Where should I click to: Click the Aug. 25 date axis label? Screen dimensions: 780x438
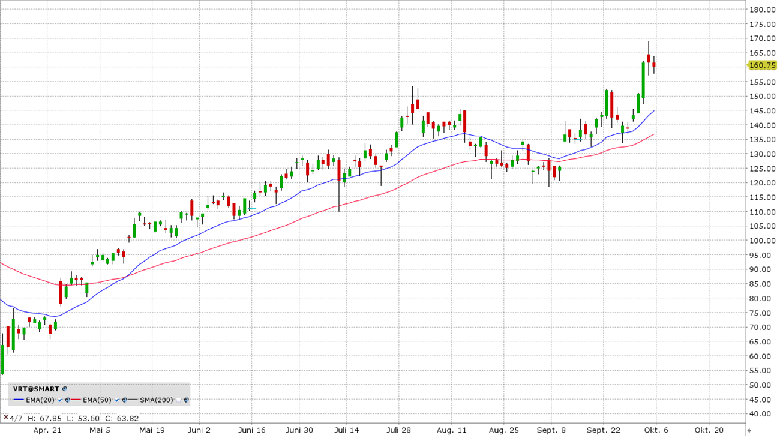[x=503, y=431]
